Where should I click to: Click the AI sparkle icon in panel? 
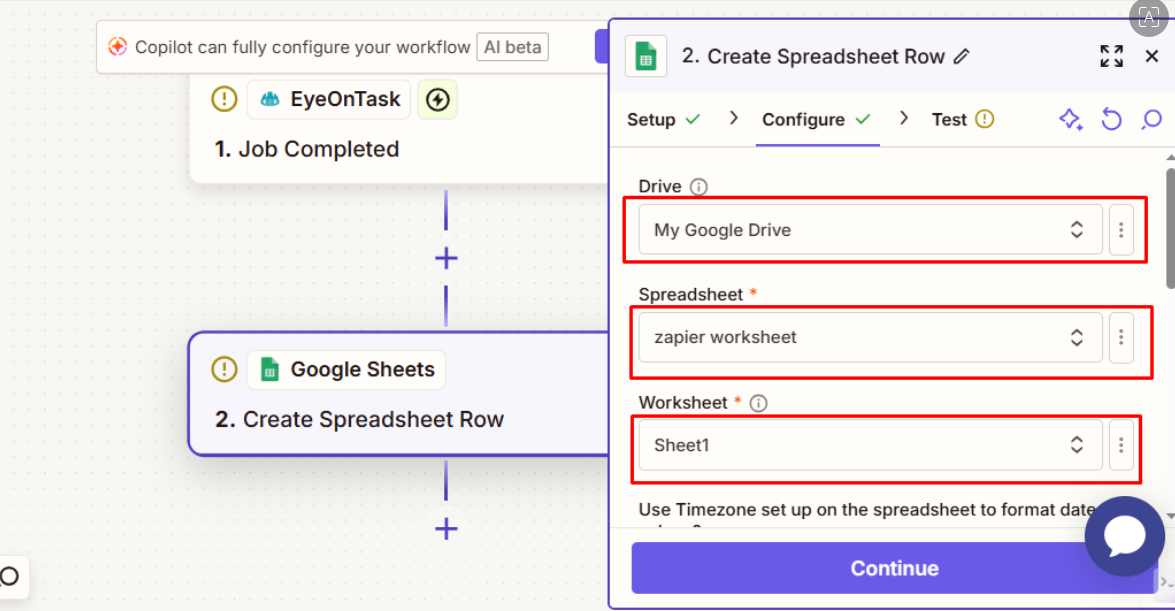point(1070,120)
